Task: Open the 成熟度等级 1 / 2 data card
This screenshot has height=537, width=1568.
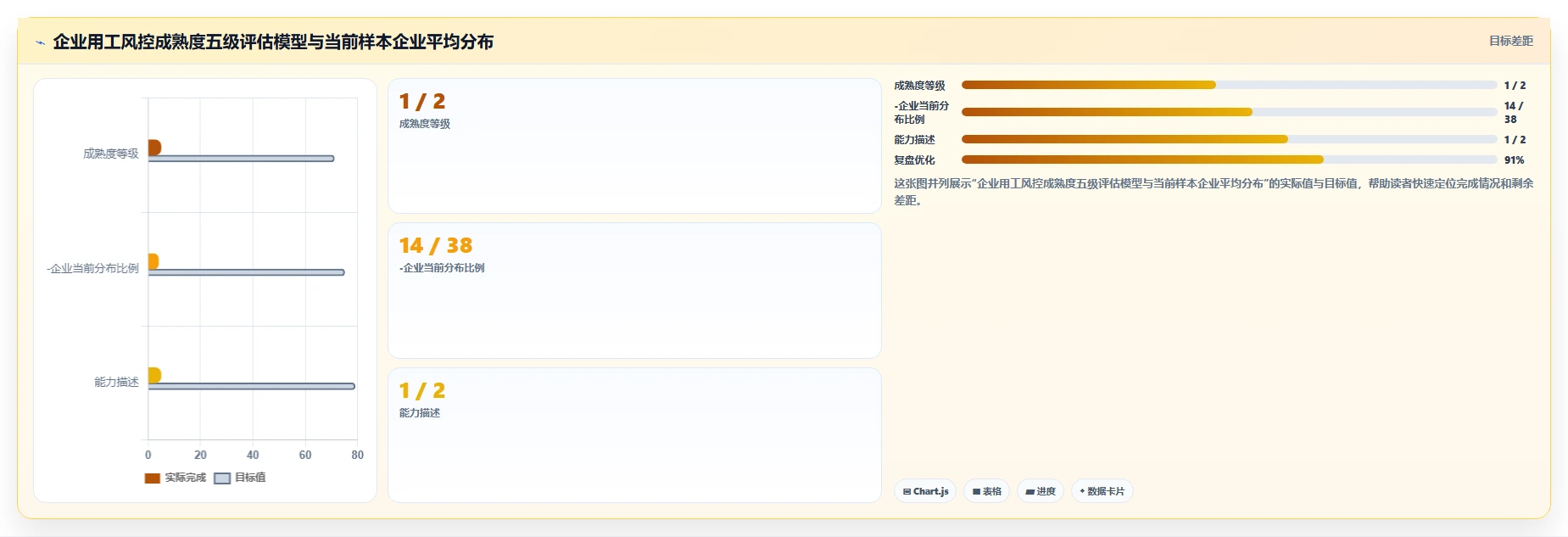Action: click(x=634, y=146)
